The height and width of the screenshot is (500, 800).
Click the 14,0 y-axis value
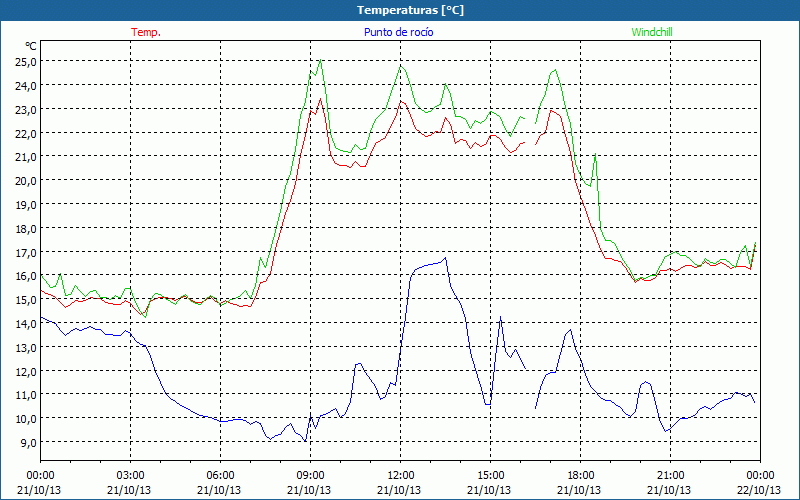coord(27,324)
